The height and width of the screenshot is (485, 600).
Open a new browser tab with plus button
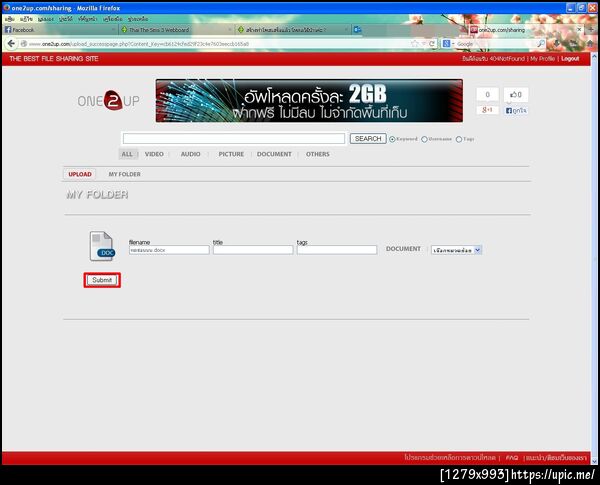click(x=591, y=29)
